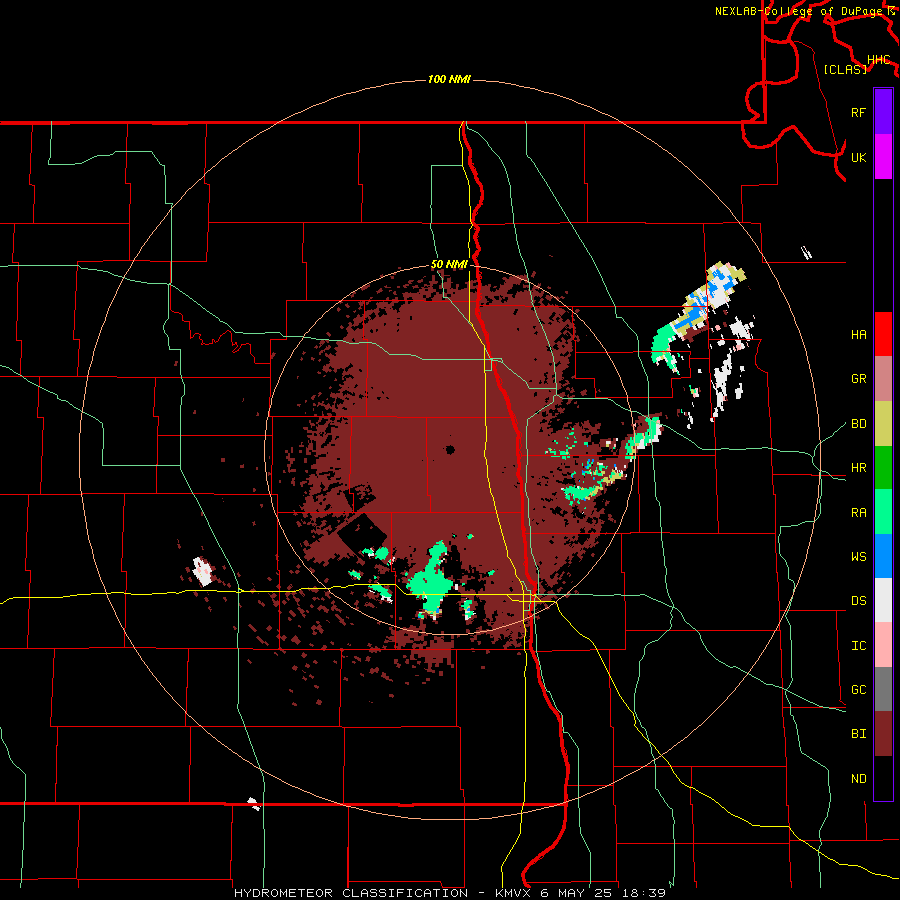Select the blue WS legend swatch

pos(883,556)
